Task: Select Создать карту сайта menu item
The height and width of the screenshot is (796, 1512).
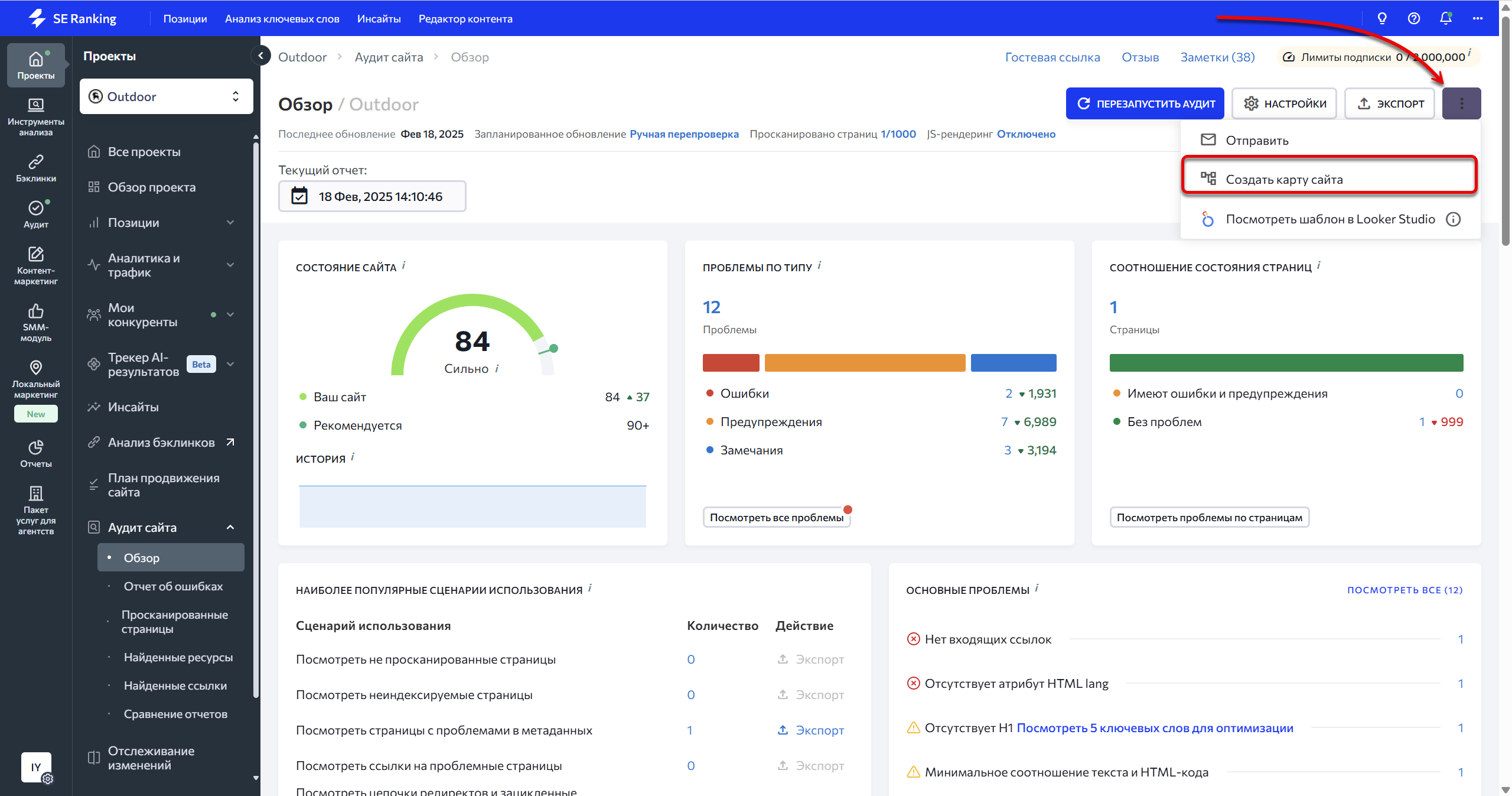Action: (x=1329, y=180)
